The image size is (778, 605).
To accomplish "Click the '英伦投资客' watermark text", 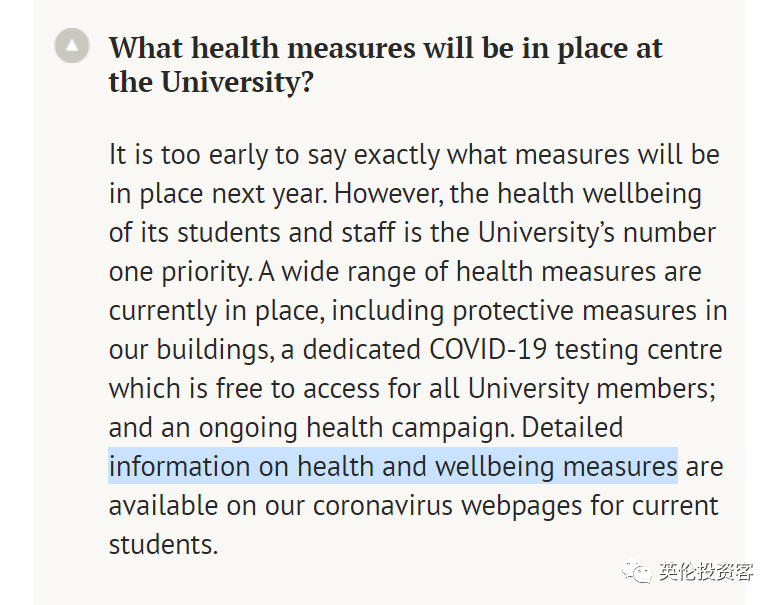I will pos(707,572).
